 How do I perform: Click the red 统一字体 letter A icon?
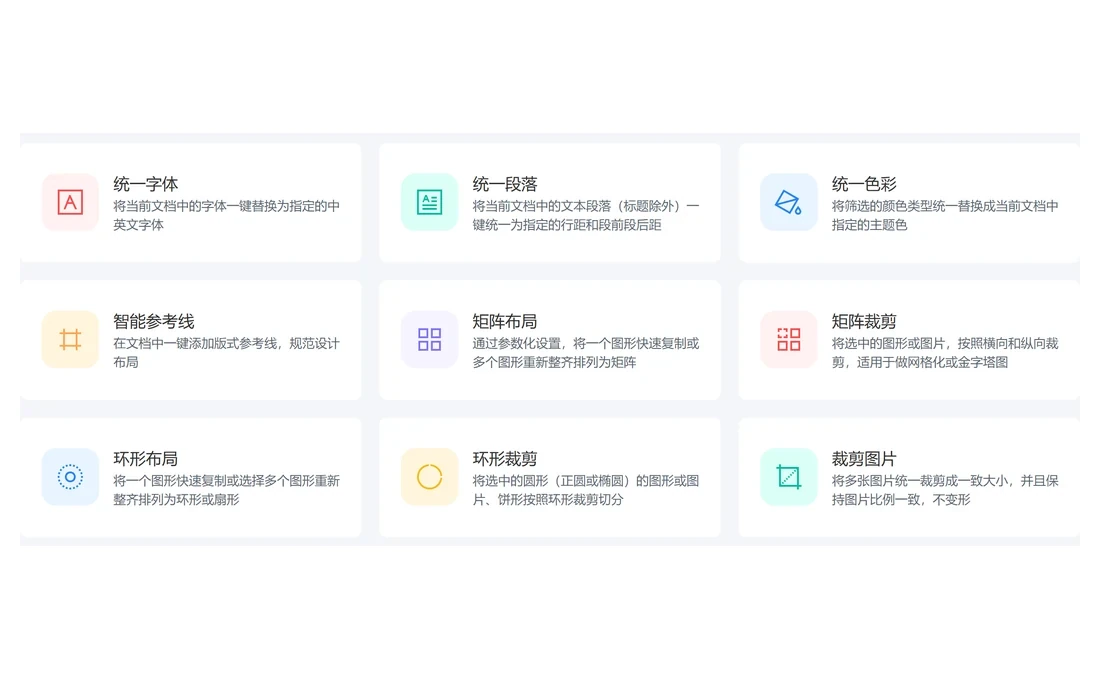(70, 202)
